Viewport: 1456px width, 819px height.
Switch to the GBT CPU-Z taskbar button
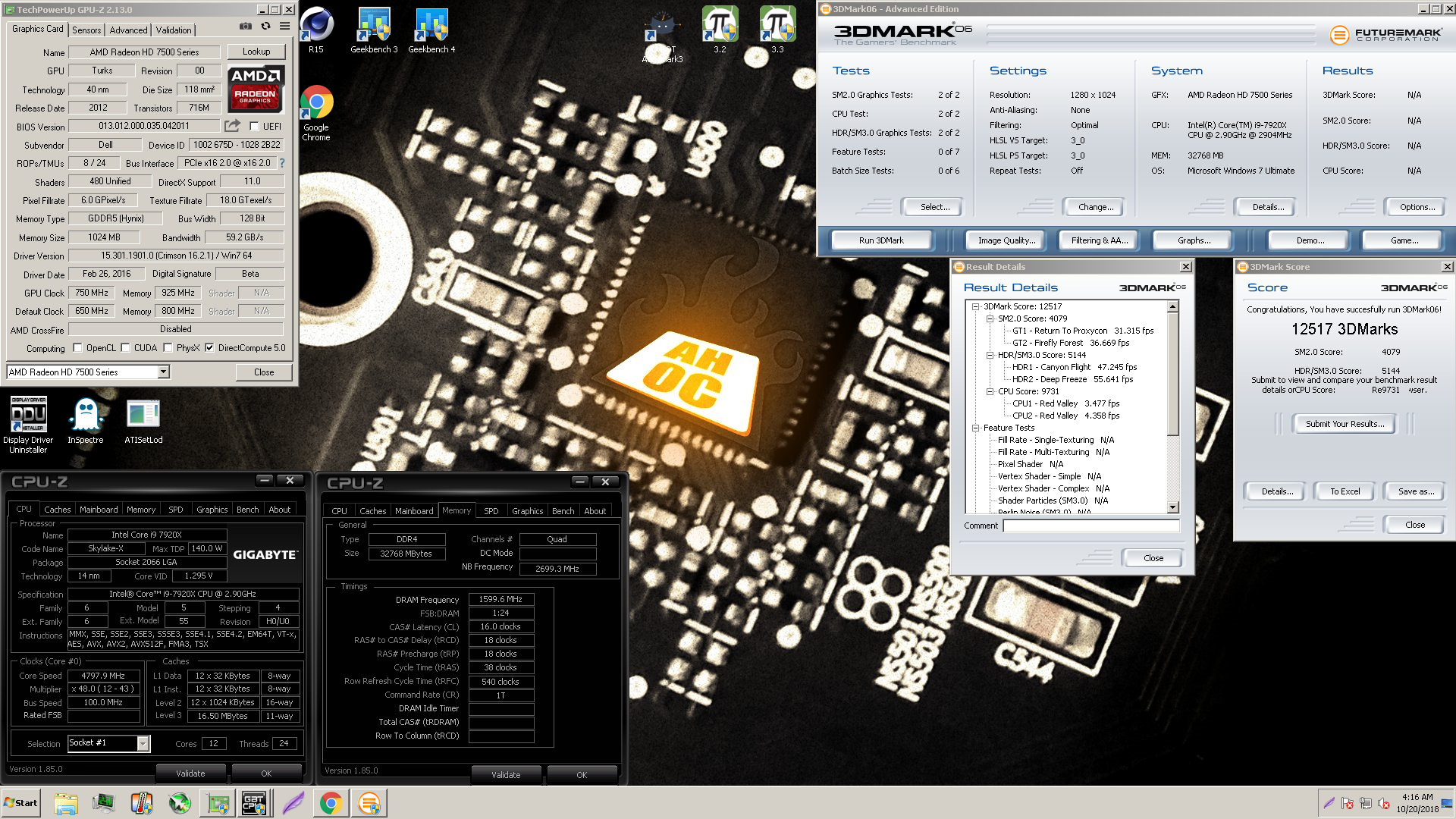tap(254, 803)
